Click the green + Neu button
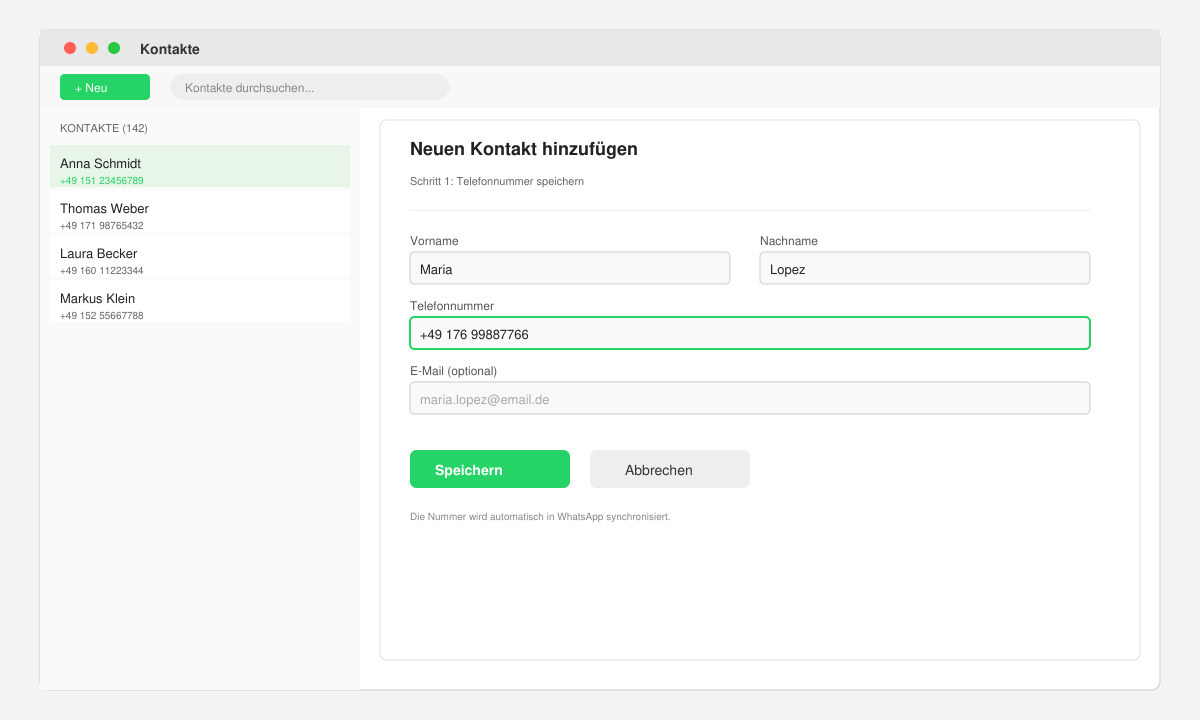 click(x=105, y=87)
